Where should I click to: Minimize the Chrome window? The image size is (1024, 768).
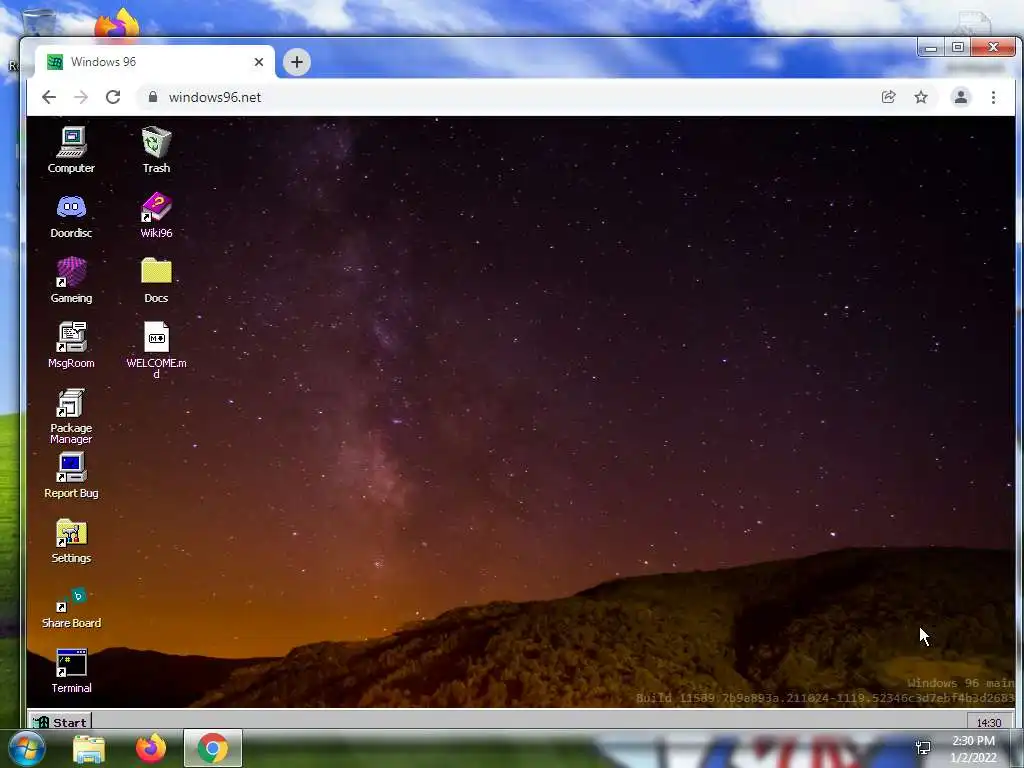pyautogui.click(x=931, y=48)
